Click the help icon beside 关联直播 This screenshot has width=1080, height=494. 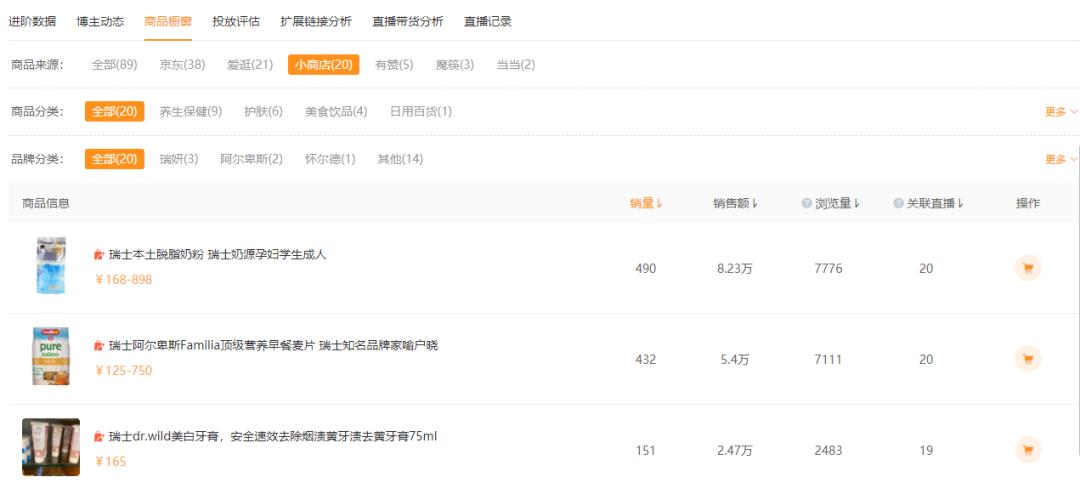[898, 203]
